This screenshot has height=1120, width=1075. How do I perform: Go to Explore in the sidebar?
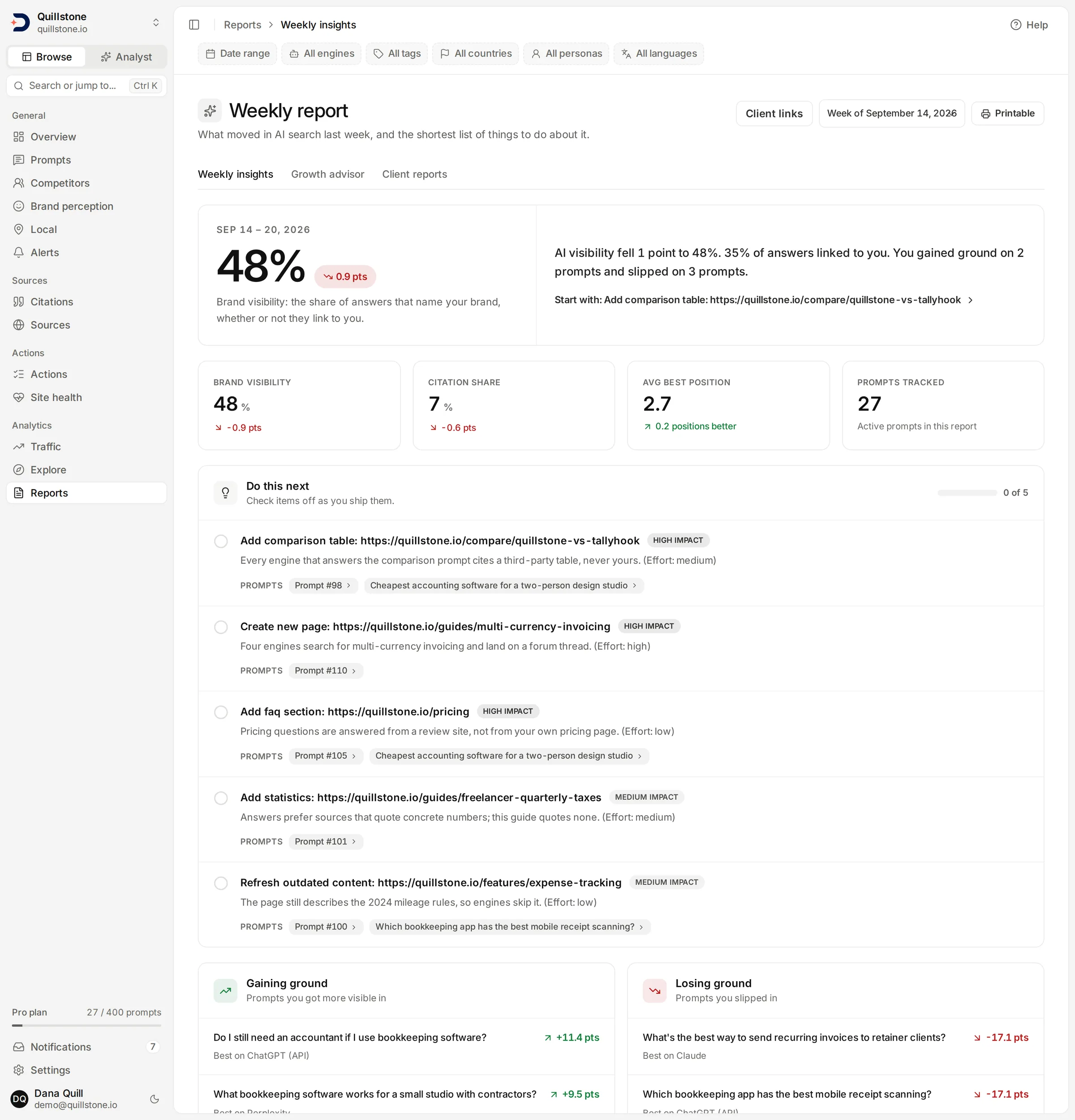tap(87, 470)
